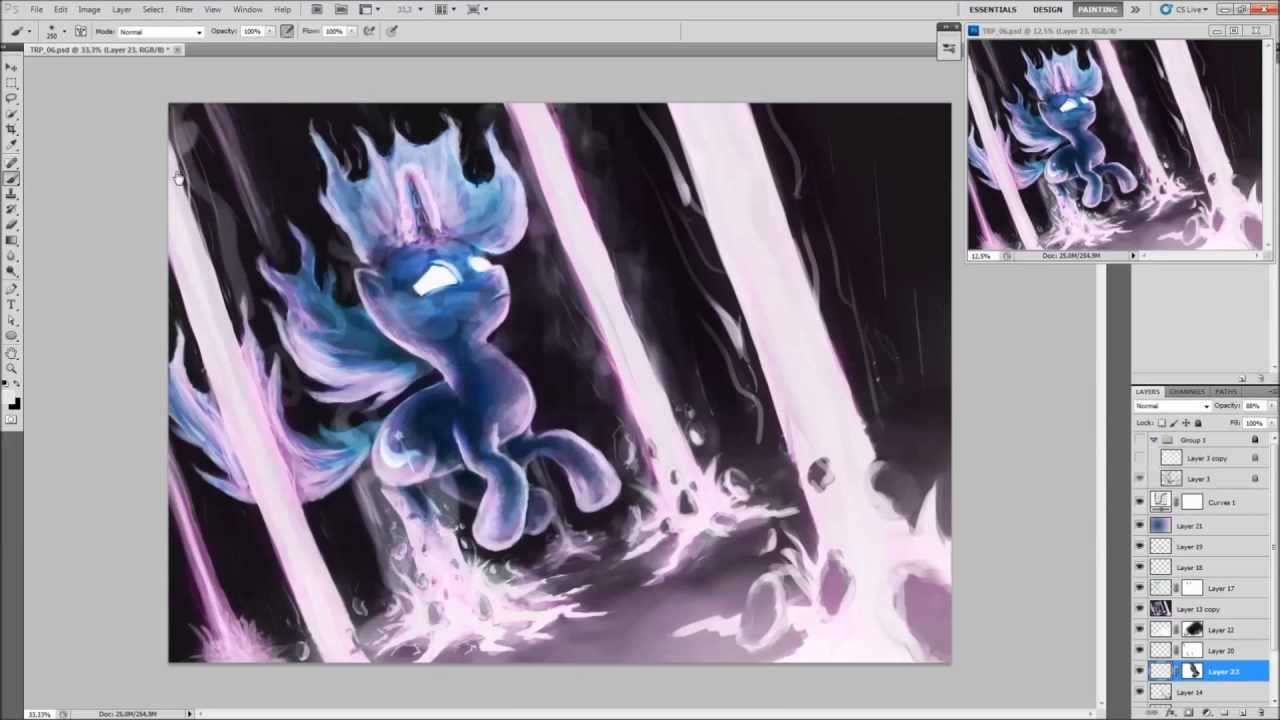Hide the Curves 1 adjustment layer

click(1139, 503)
